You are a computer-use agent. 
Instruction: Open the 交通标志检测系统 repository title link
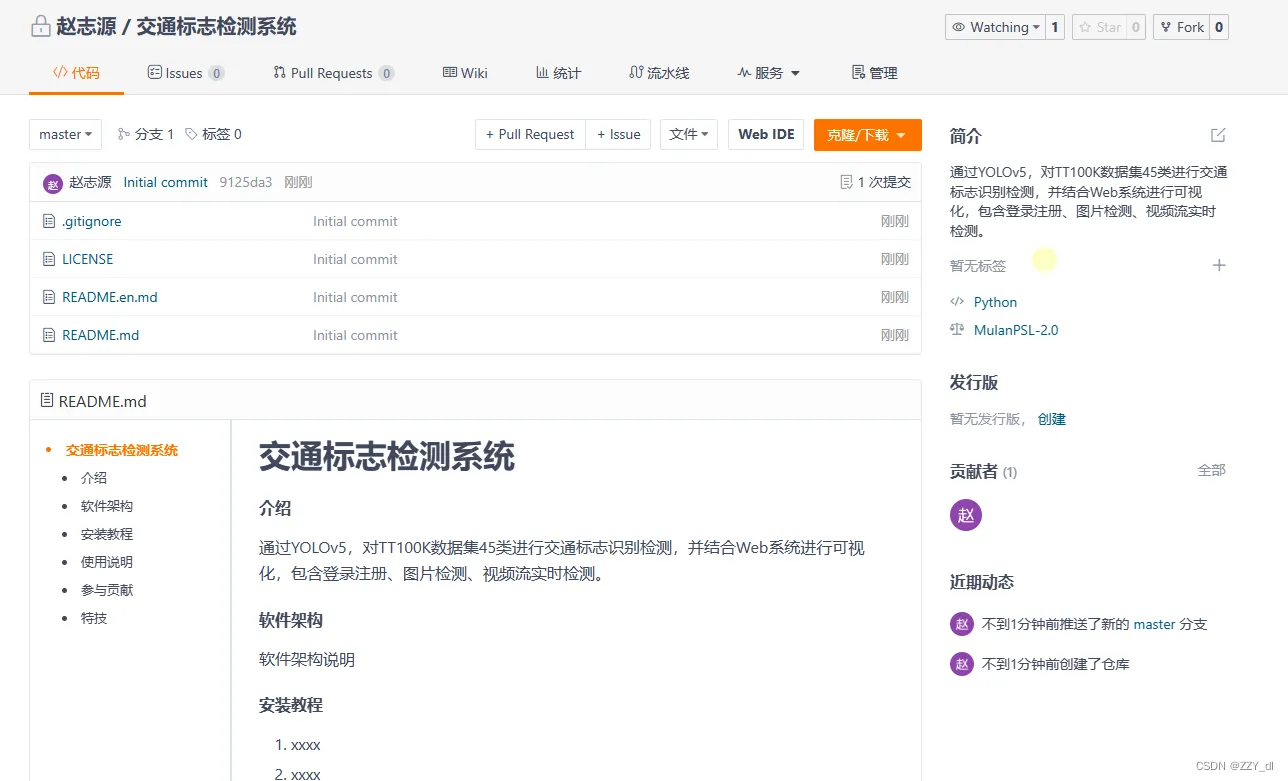216,27
